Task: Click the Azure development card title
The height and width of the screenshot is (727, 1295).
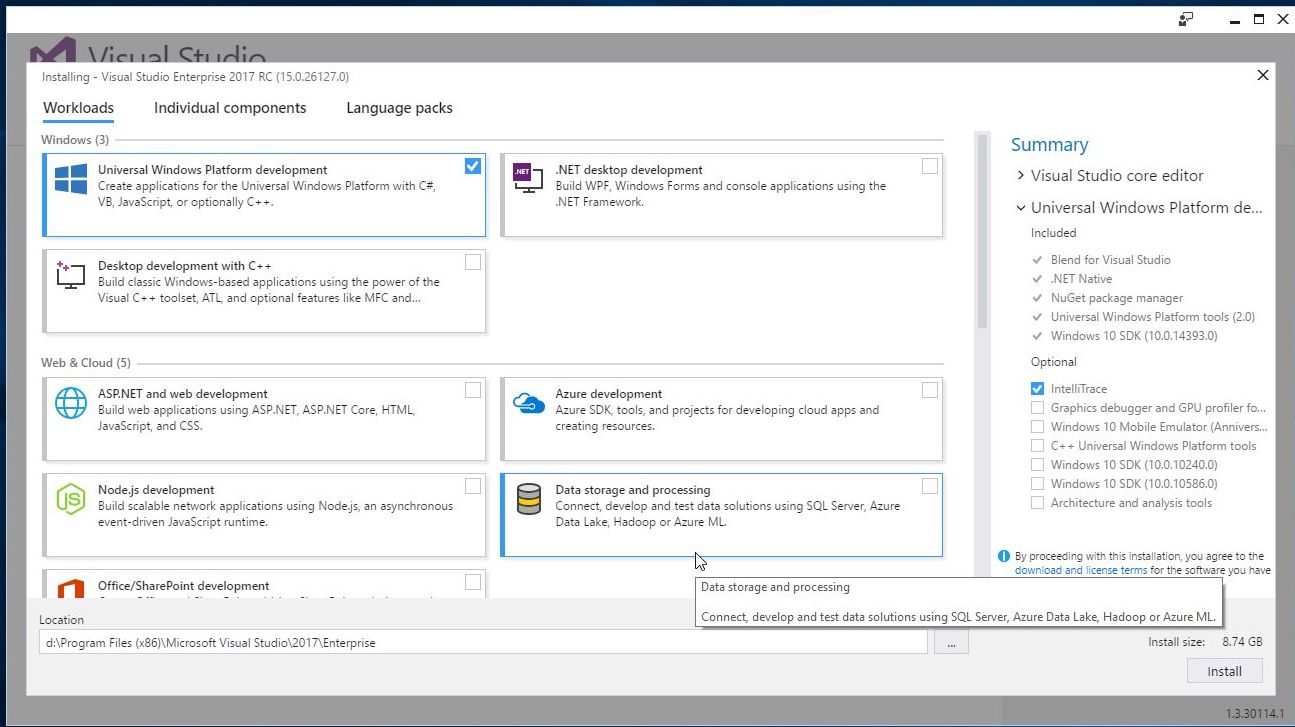Action: [x=609, y=394]
